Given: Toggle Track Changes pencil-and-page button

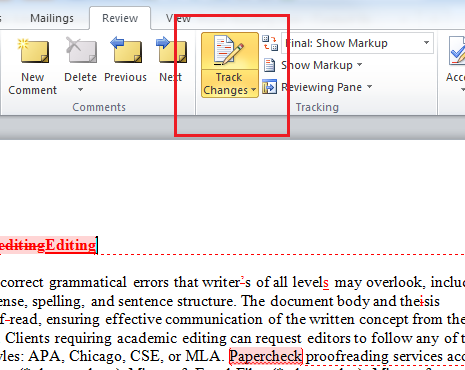Looking at the screenshot, I should click(230, 51).
